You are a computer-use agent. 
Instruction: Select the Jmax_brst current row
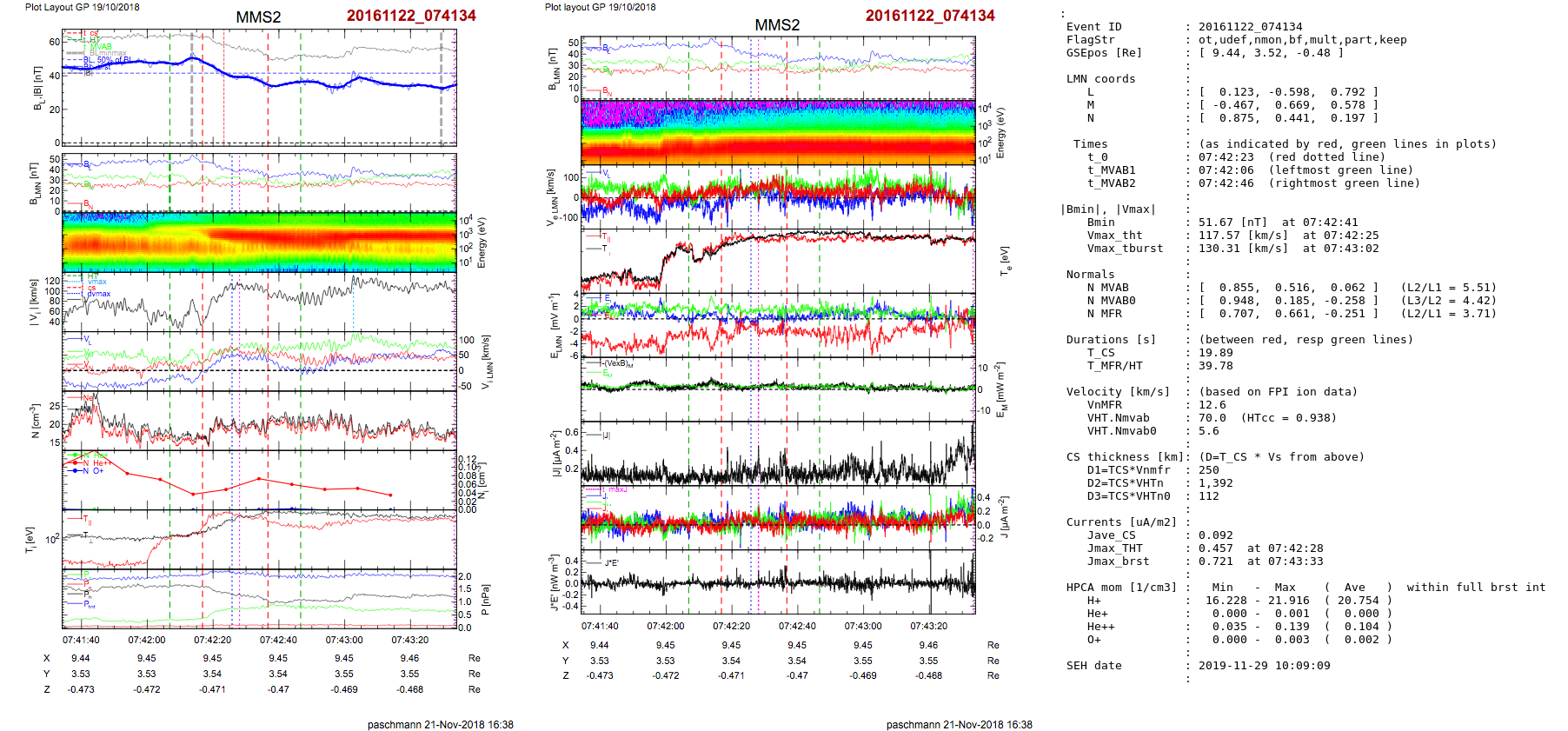point(1118,562)
